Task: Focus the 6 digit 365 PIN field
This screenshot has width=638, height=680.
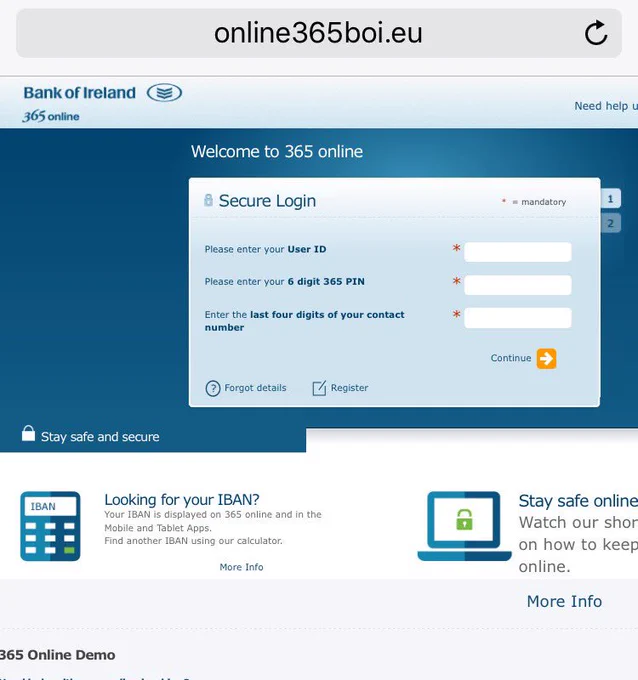Action: click(517, 284)
